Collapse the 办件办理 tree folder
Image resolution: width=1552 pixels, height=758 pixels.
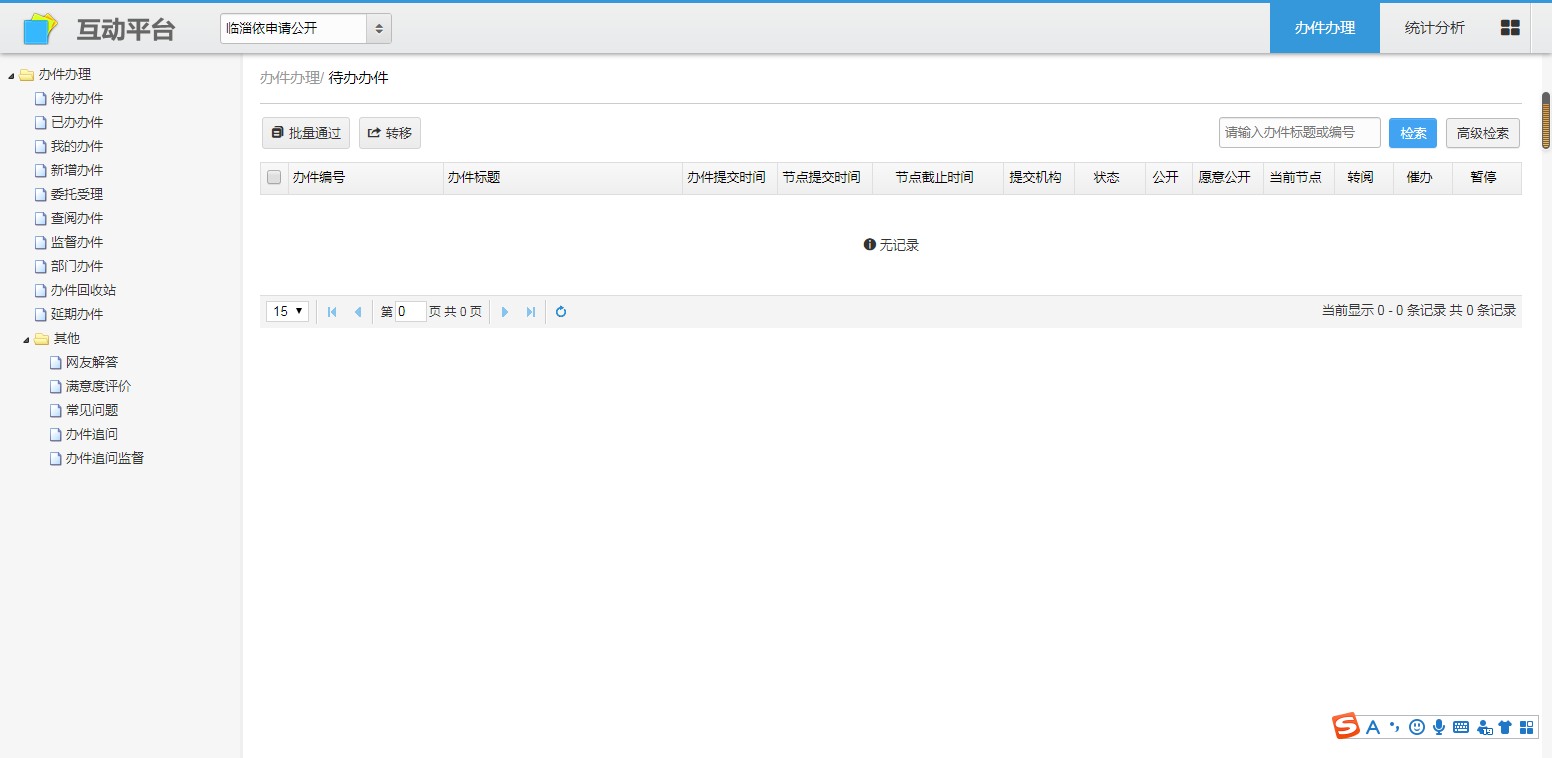tap(11, 75)
